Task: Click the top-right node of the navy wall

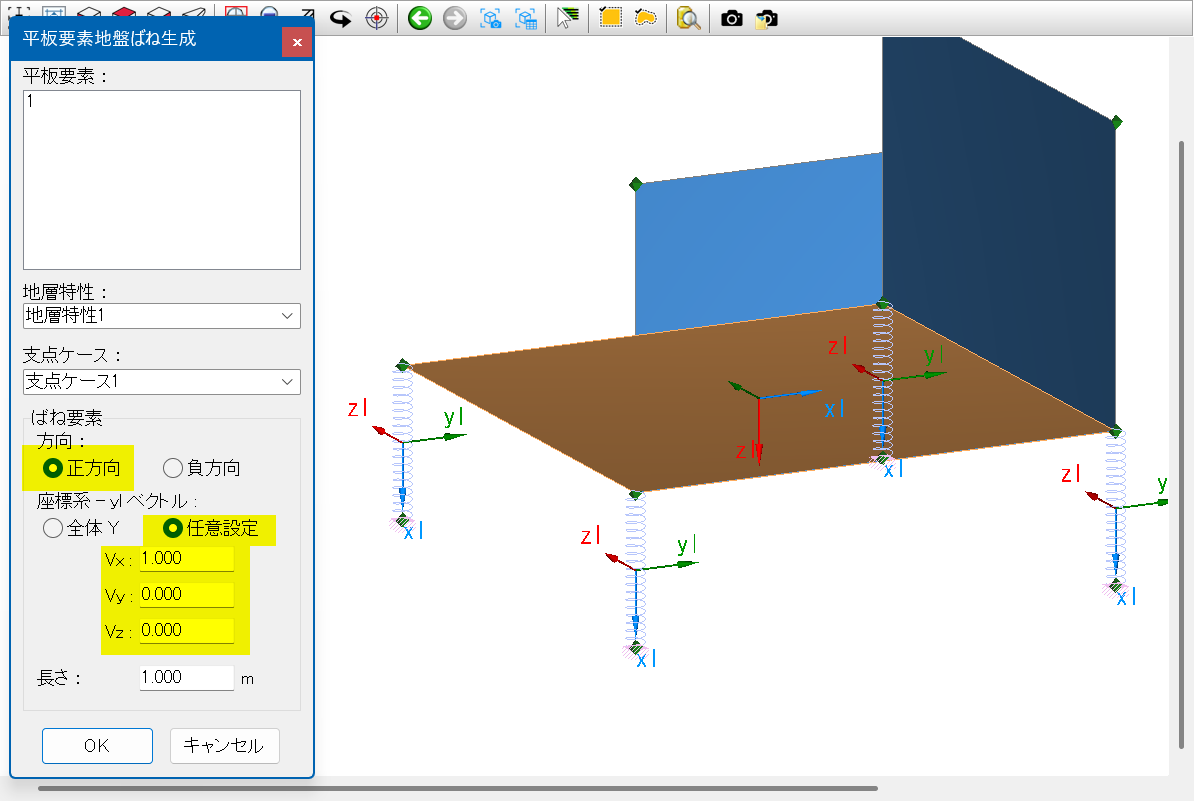Action: pyautogui.click(x=1116, y=122)
